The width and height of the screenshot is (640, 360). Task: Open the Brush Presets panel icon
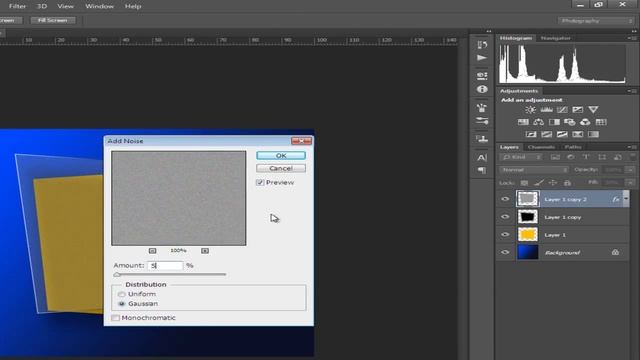click(x=482, y=121)
